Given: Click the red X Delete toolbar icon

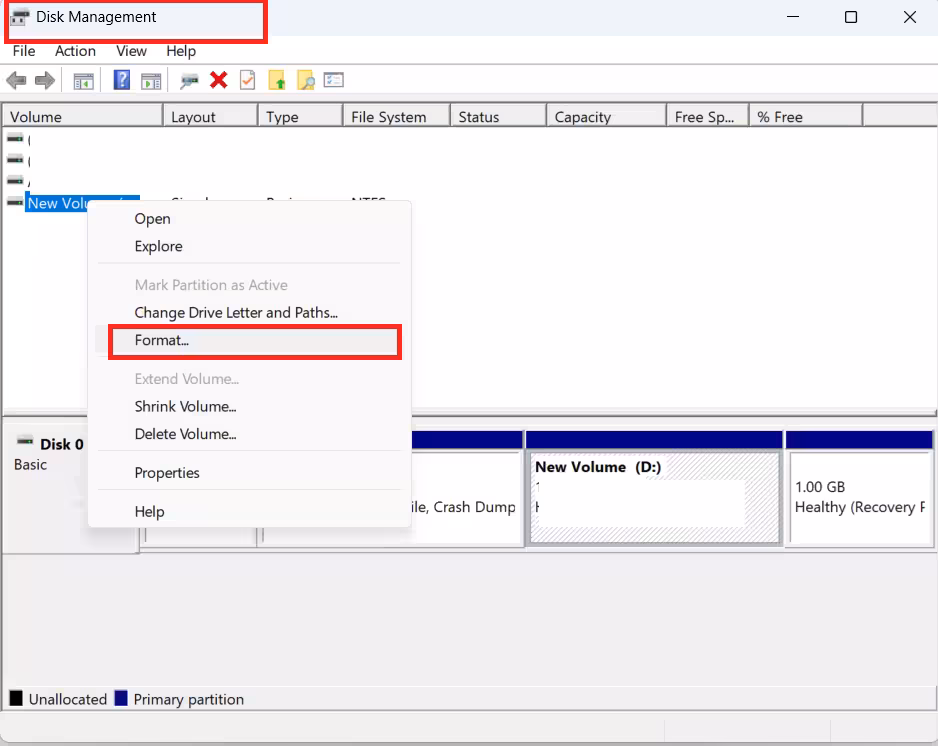Looking at the screenshot, I should [x=218, y=80].
